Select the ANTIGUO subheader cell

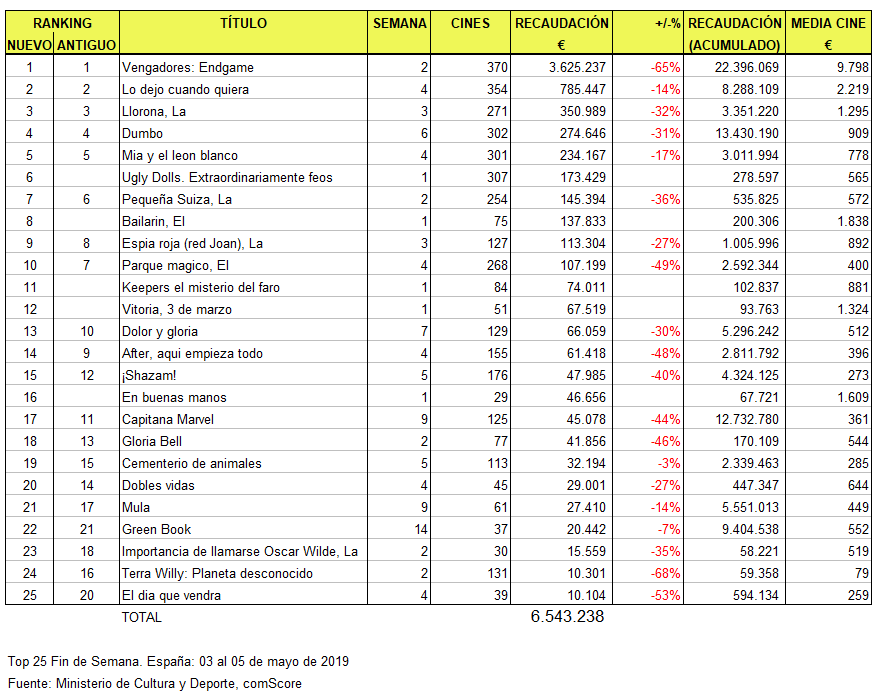[x=87, y=45]
